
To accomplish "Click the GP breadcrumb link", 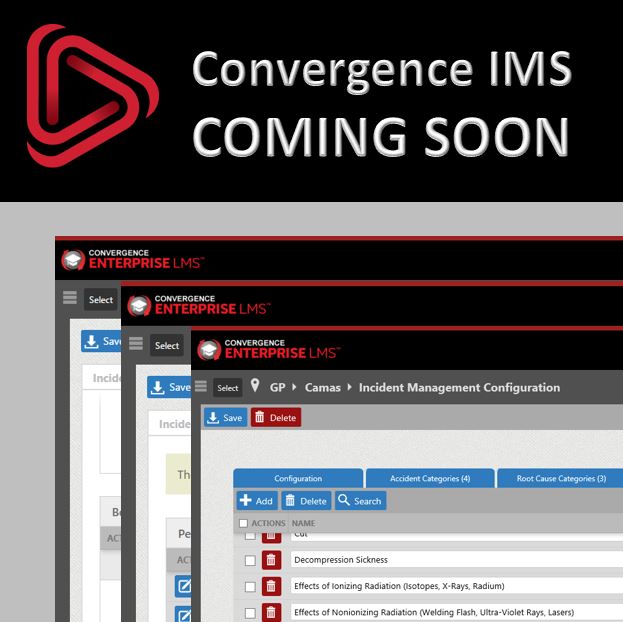I will pos(277,387).
